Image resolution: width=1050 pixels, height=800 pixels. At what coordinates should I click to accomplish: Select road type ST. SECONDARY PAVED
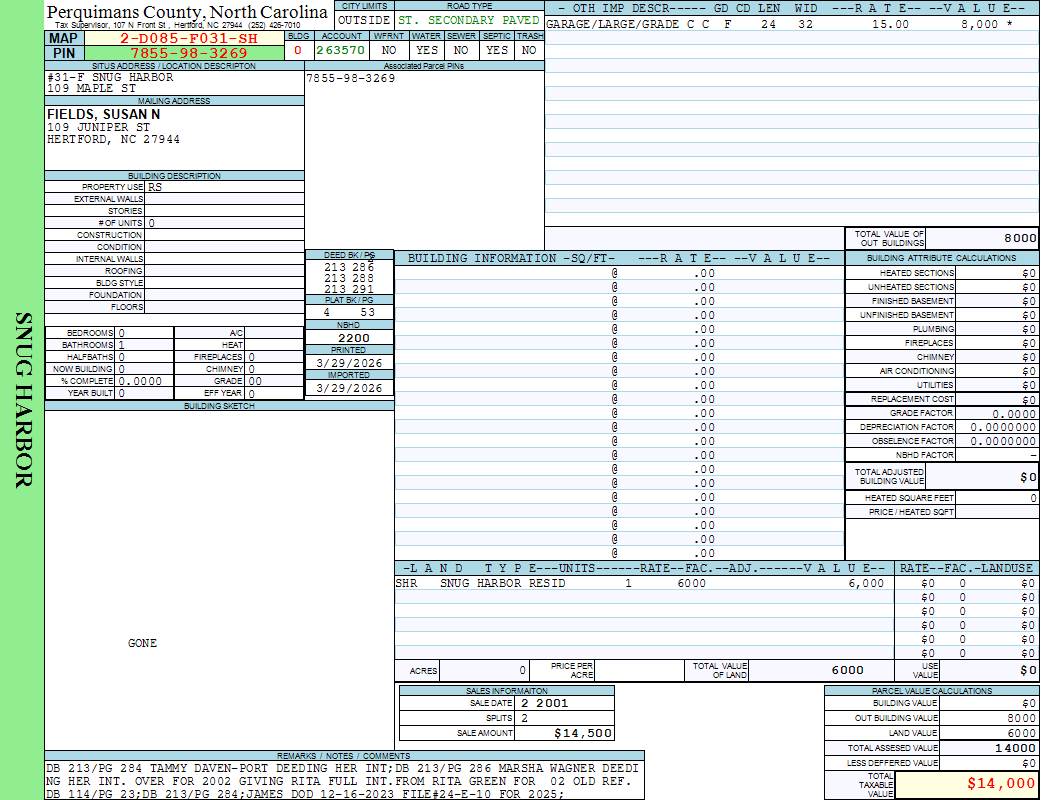pyautogui.click(x=469, y=20)
